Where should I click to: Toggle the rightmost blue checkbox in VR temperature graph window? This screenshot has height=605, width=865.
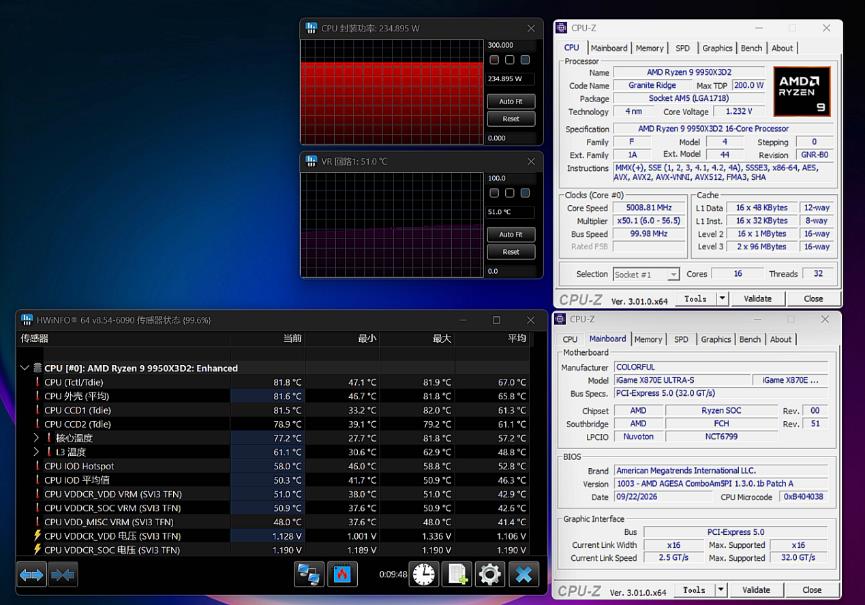coord(525,192)
